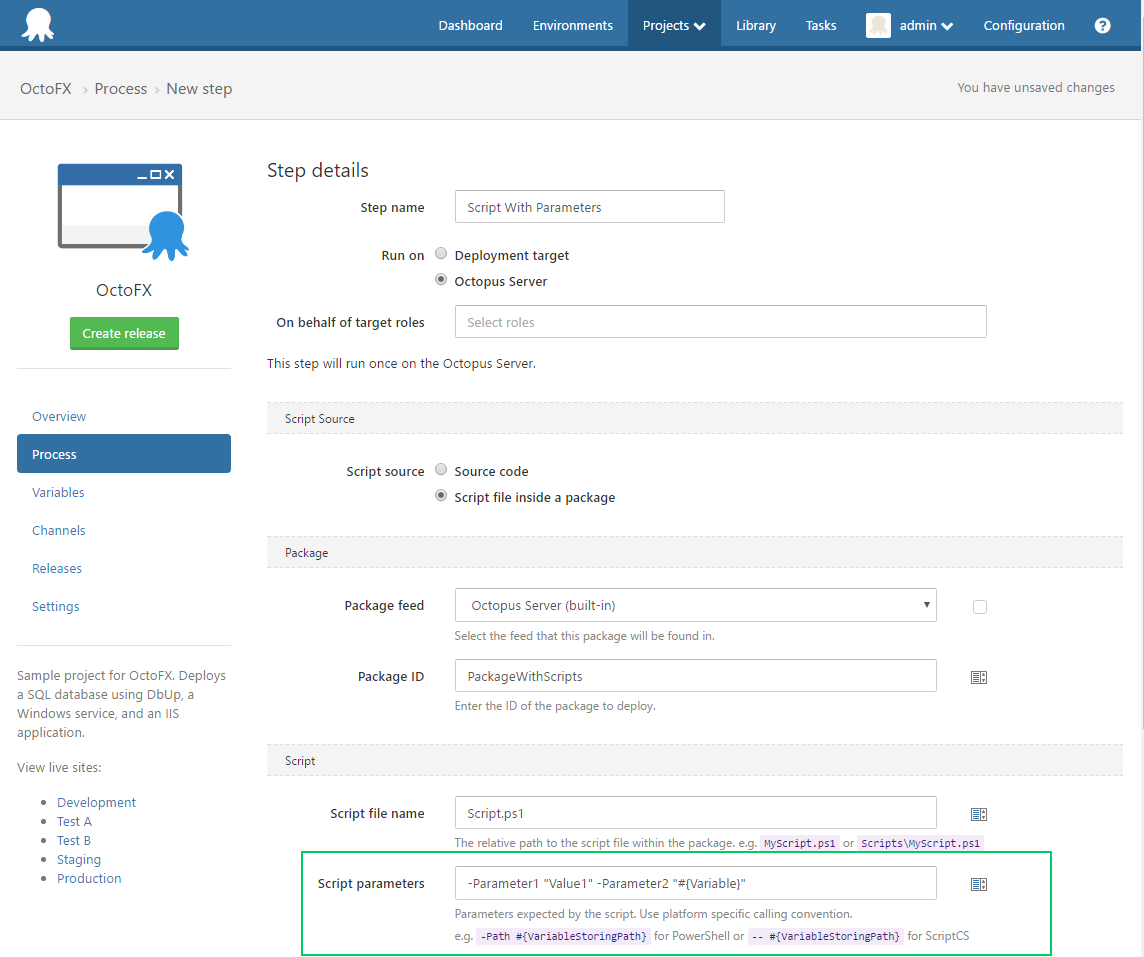Click variable binding icon beside Script file name
This screenshot has height=957, width=1144.
[x=979, y=815]
